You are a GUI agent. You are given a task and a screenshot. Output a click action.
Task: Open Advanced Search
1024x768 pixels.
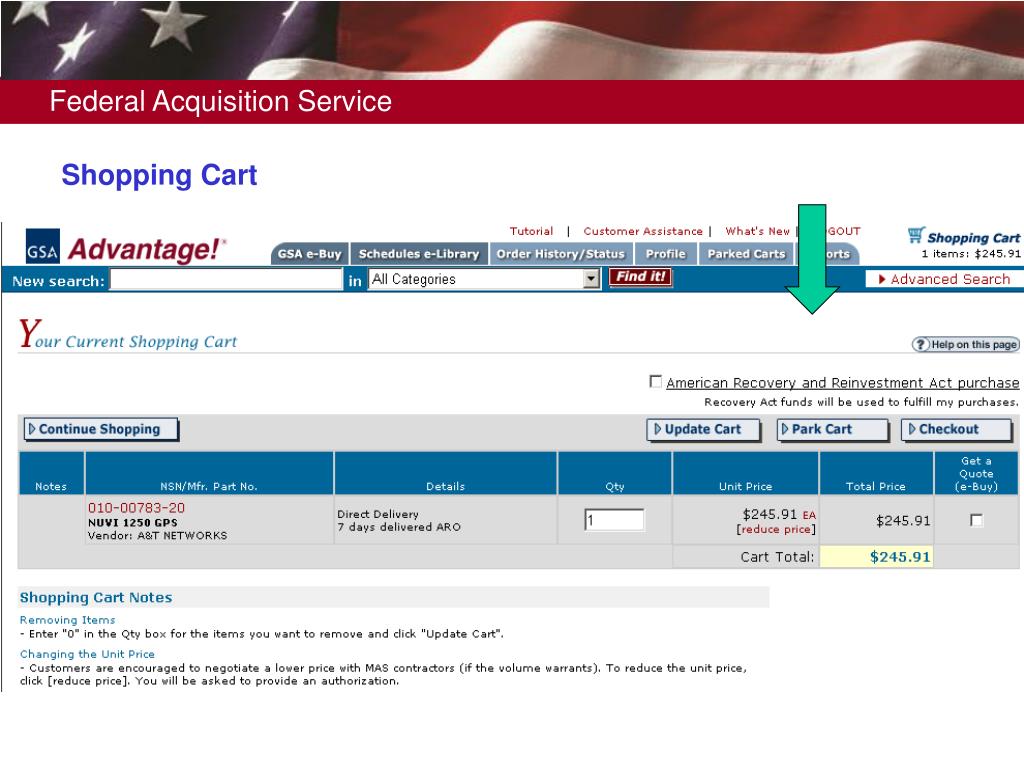point(944,280)
